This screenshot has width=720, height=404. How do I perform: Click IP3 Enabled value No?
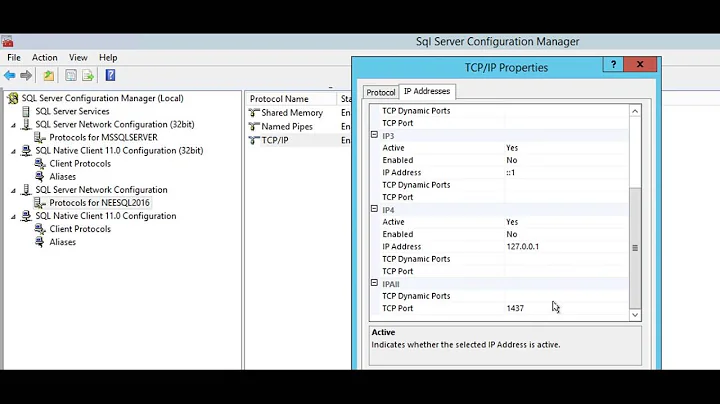pyautogui.click(x=512, y=160)
